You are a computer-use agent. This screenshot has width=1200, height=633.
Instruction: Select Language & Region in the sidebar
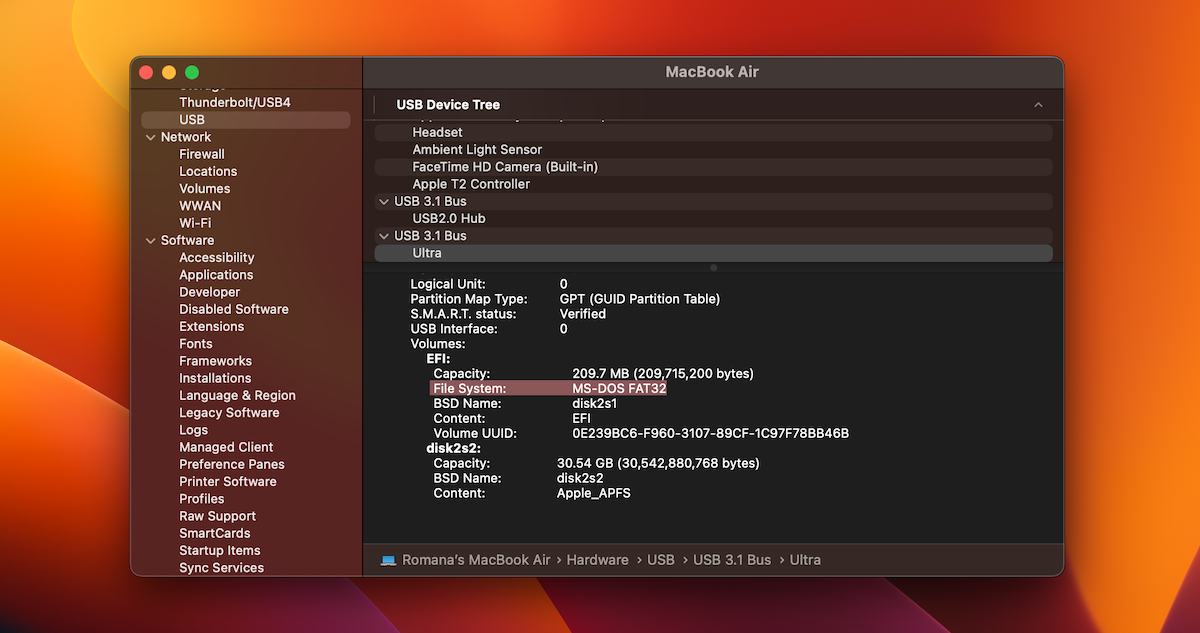[x=237, y=395]
